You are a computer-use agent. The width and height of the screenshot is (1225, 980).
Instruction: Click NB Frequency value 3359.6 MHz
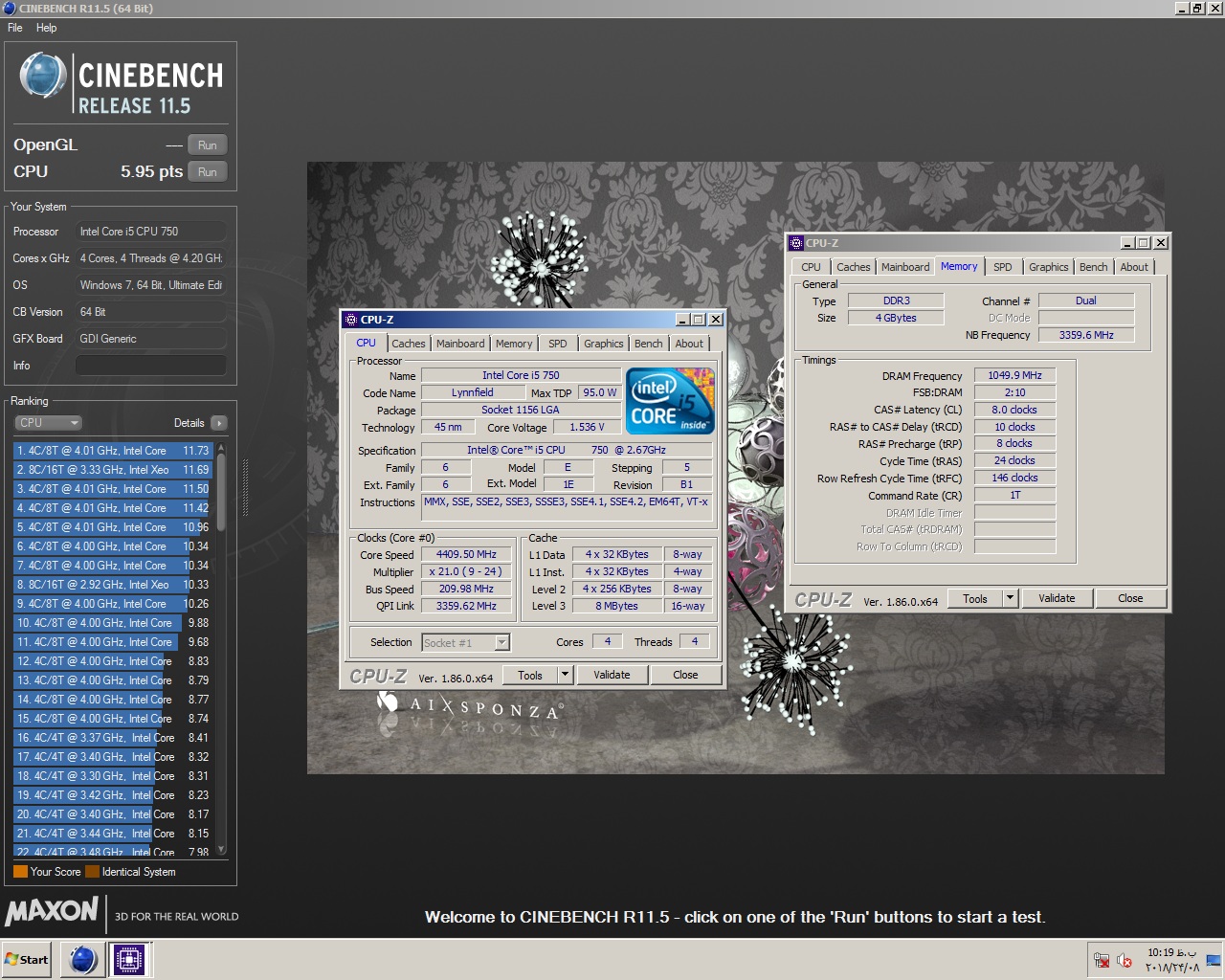tap(1086, 335)
